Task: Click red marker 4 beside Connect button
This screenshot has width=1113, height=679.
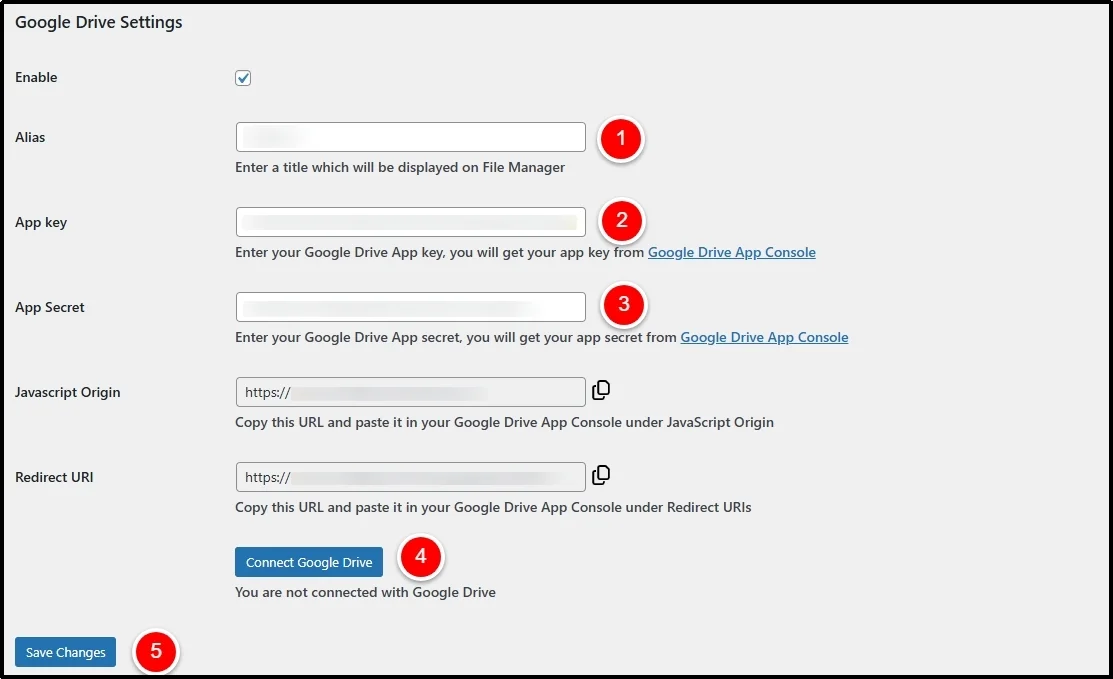Action: pos(420,556)
